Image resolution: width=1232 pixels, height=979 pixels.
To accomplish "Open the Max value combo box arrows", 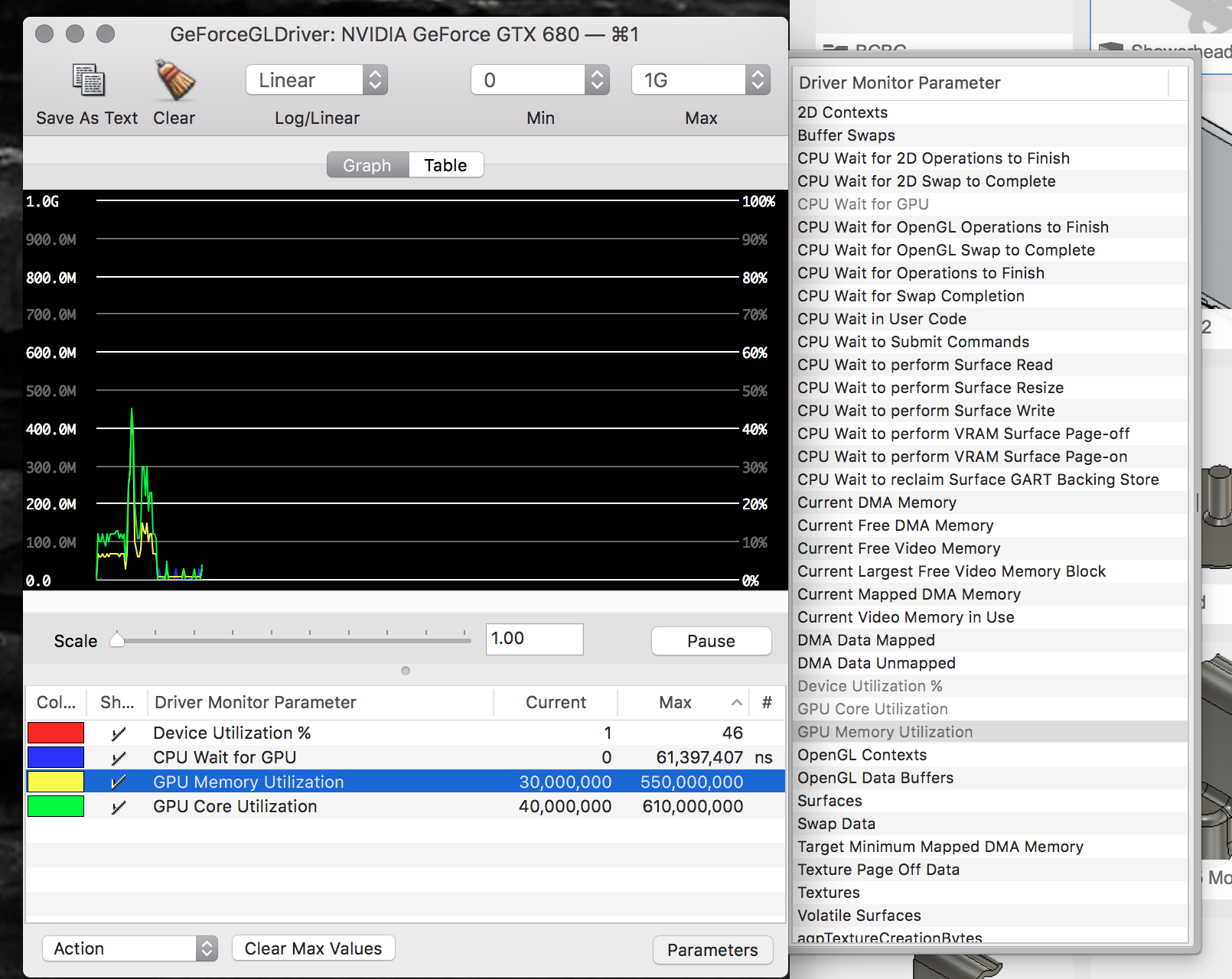I will point(758,80).
